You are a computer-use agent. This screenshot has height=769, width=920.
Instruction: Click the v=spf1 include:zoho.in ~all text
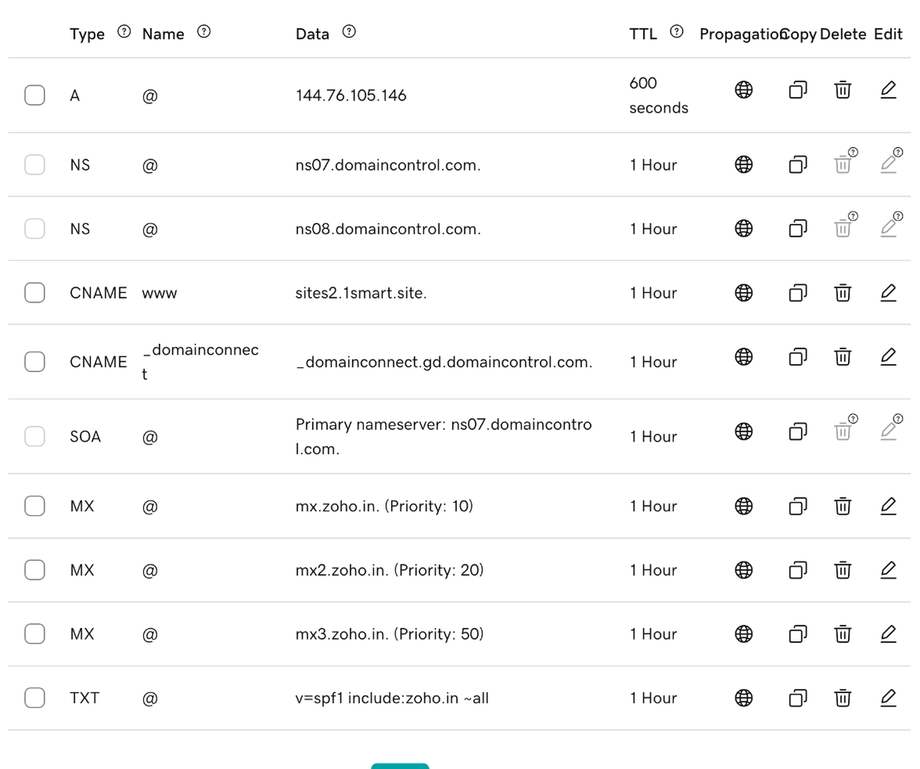point(392,698)
